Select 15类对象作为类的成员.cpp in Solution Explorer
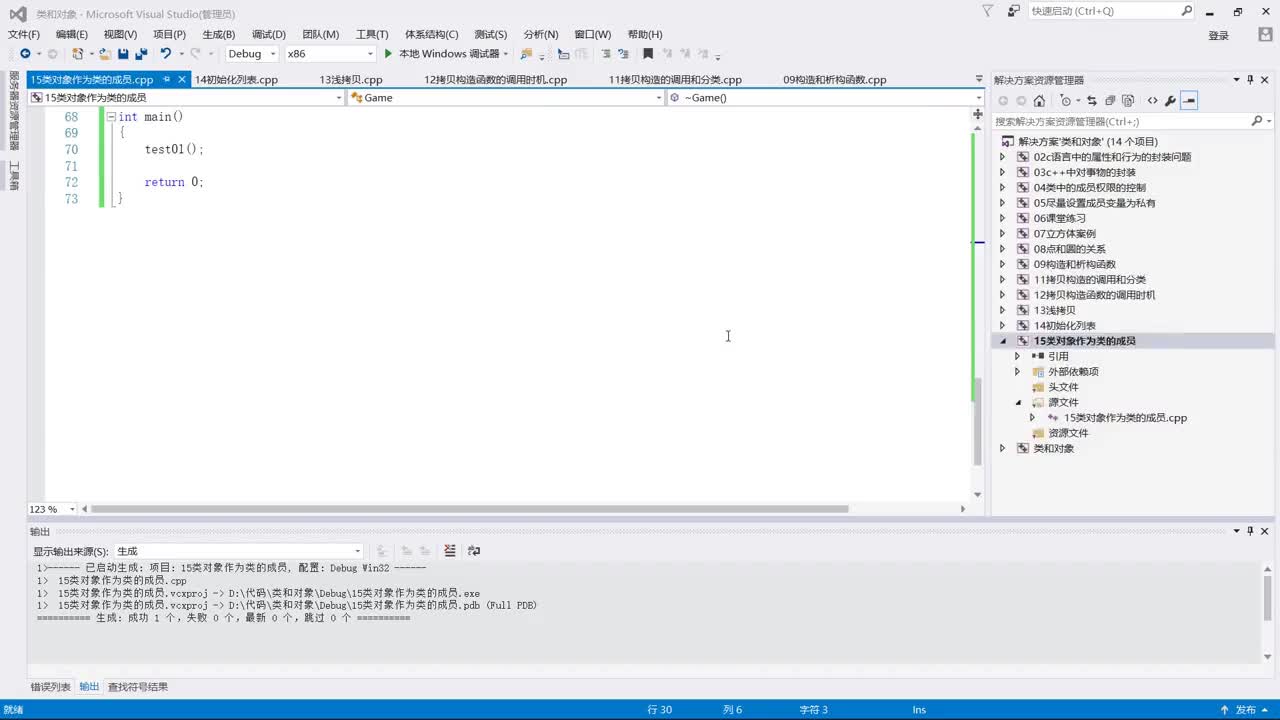The width and height of the screenshot is (1280, 720). [1125, 418]
